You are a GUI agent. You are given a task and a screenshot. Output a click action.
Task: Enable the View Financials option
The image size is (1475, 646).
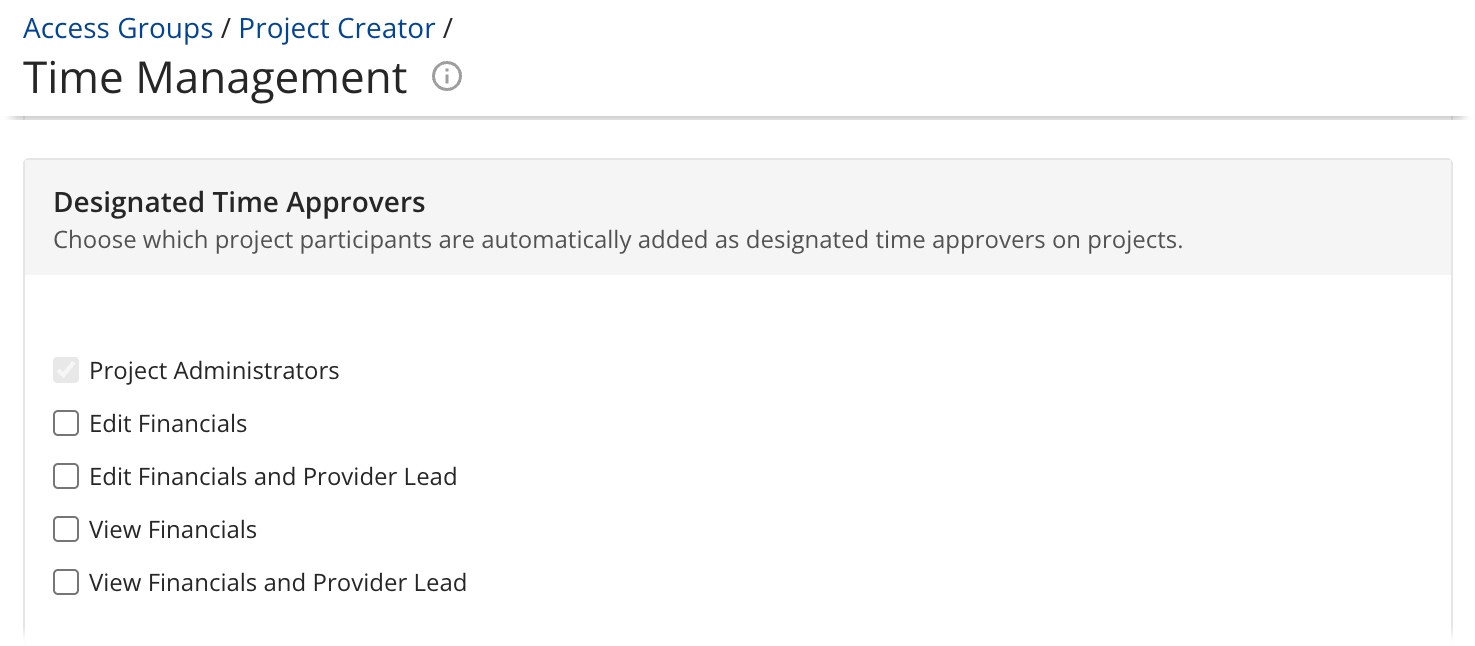coord(65,529)
